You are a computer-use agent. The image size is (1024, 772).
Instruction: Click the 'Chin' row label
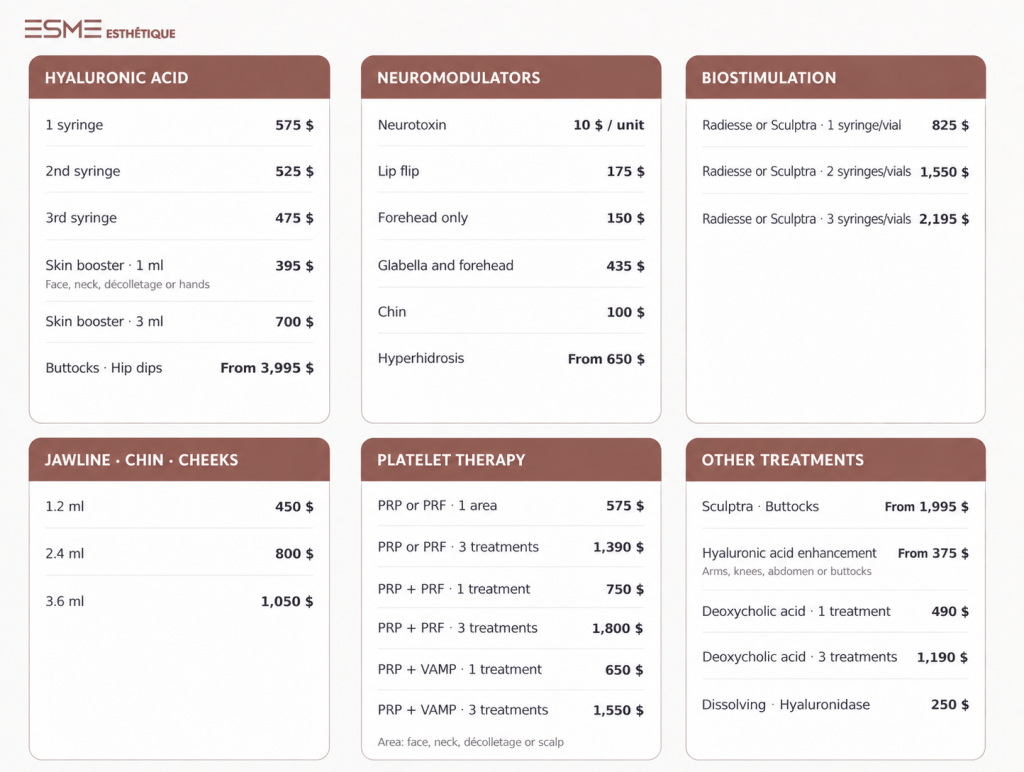(391, 312)
